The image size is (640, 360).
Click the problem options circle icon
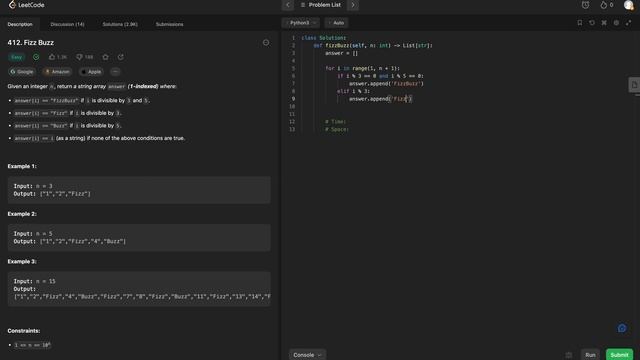(266, 42)
